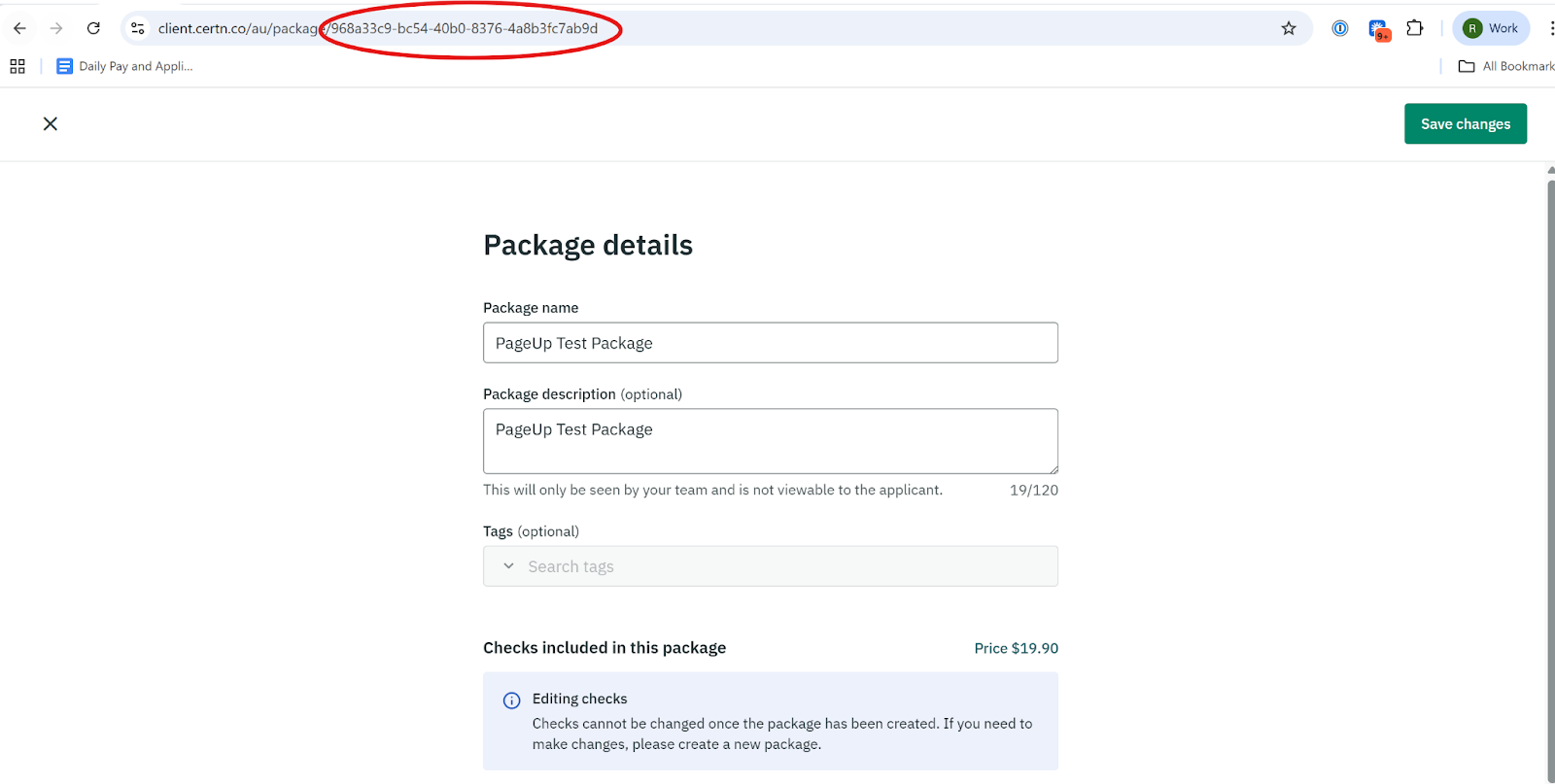Open the Work profile chip
The width and height of the screenshot is (1555, 784).
coord(1491,28)
